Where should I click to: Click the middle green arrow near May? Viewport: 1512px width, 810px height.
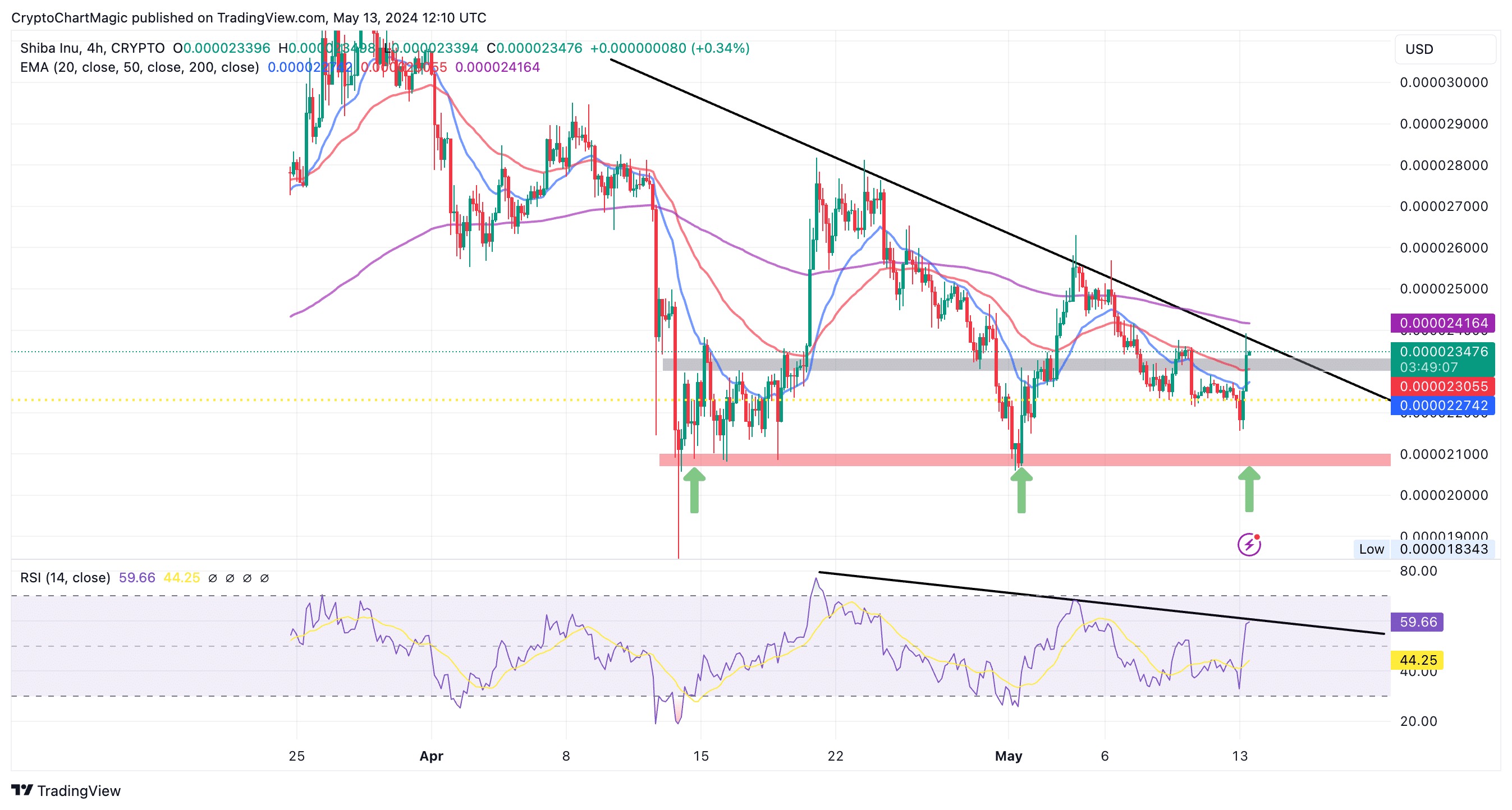coord(1021,490)
